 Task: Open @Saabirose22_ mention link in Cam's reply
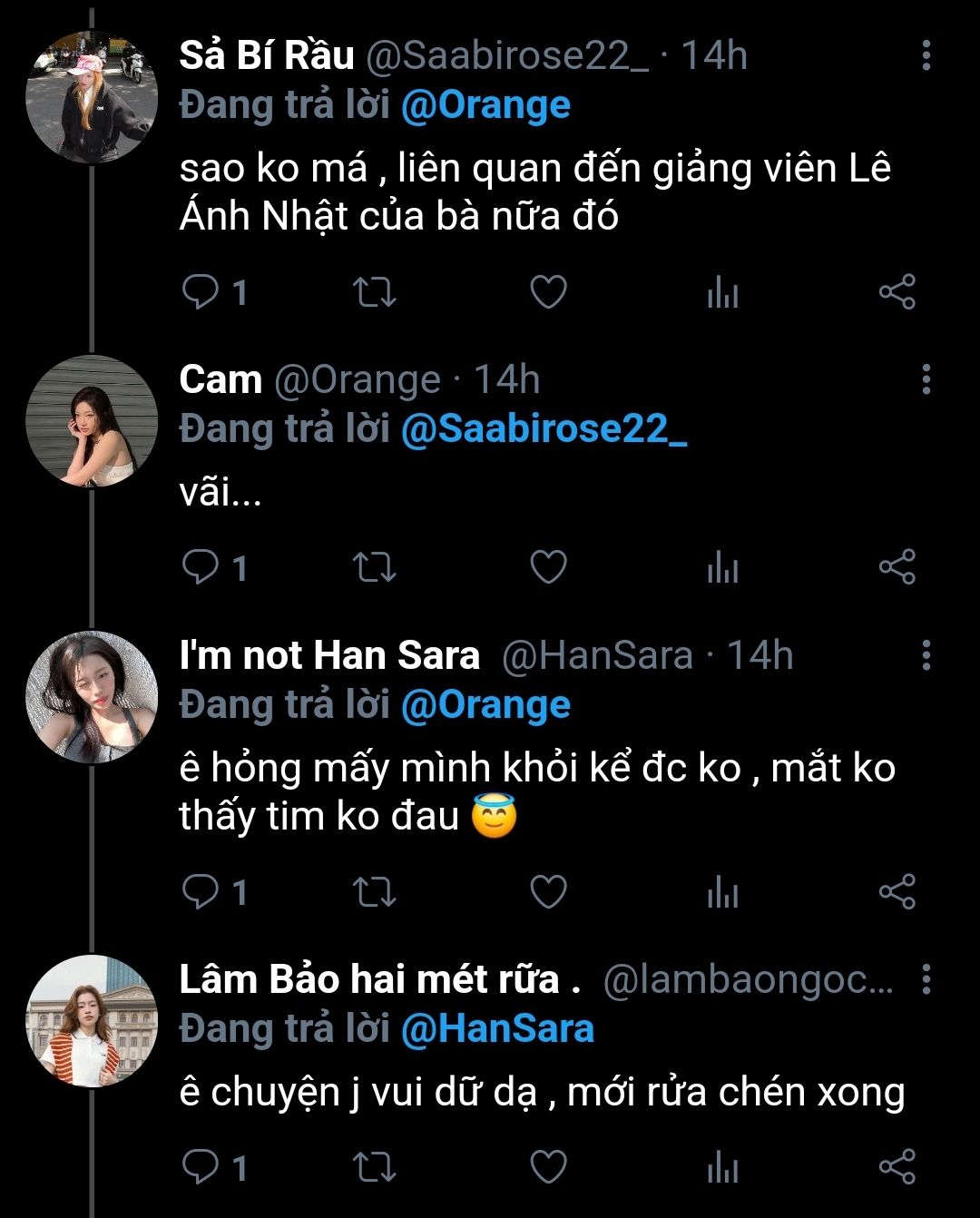544,428
